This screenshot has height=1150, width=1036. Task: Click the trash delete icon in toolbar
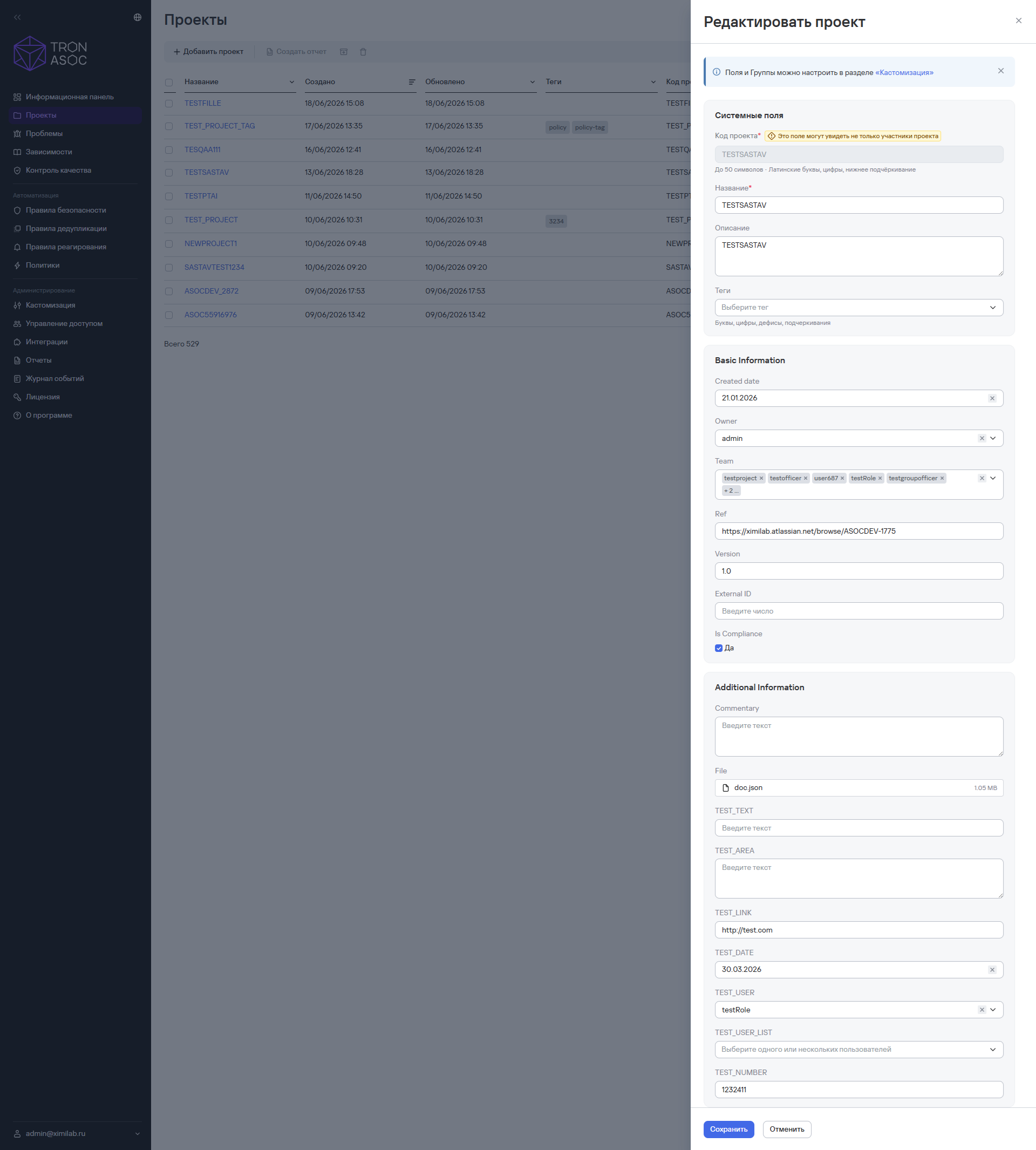pyautogui.click(x=363, y=52)
